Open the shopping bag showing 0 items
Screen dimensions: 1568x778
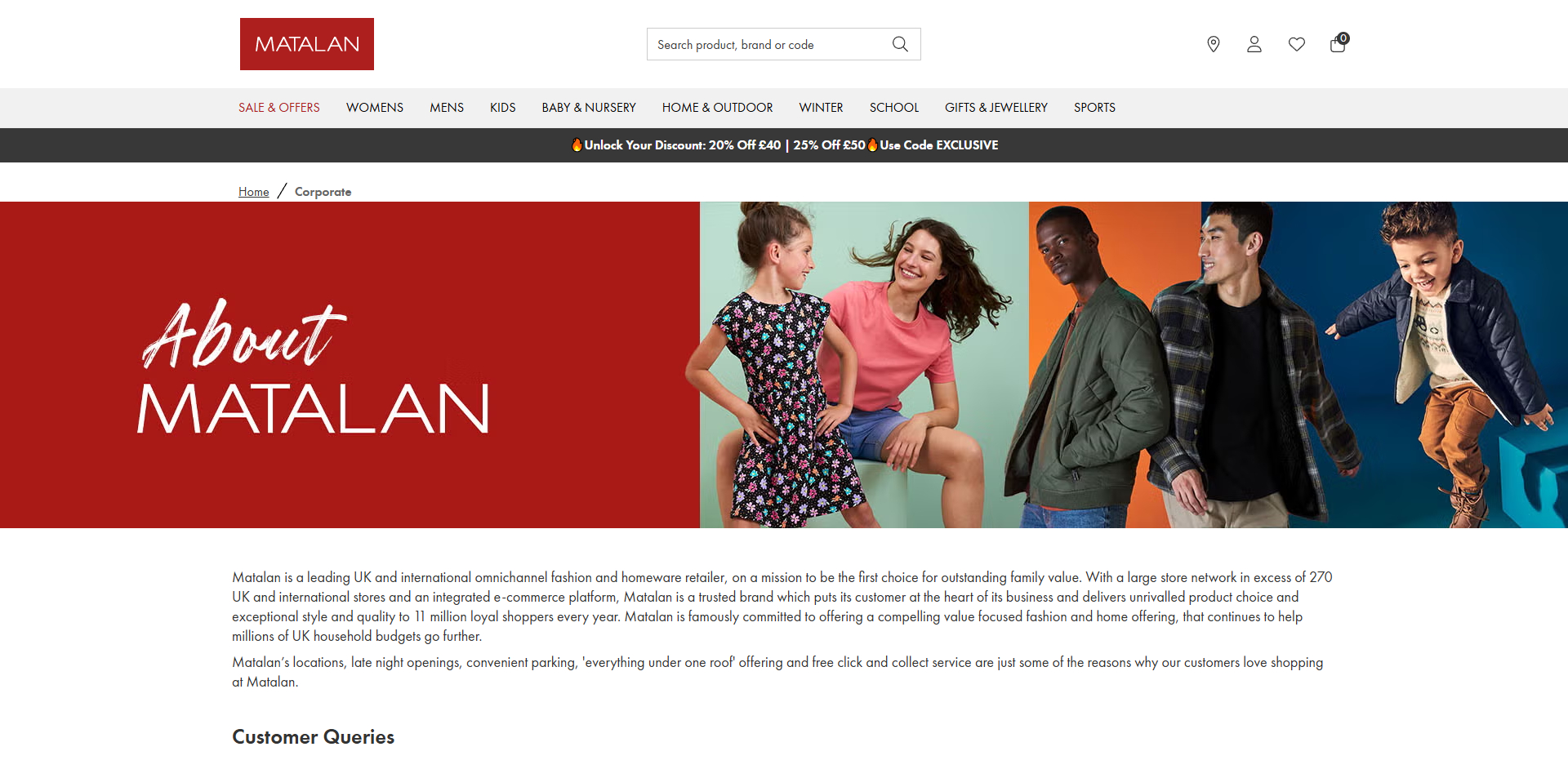(1338, 44)
